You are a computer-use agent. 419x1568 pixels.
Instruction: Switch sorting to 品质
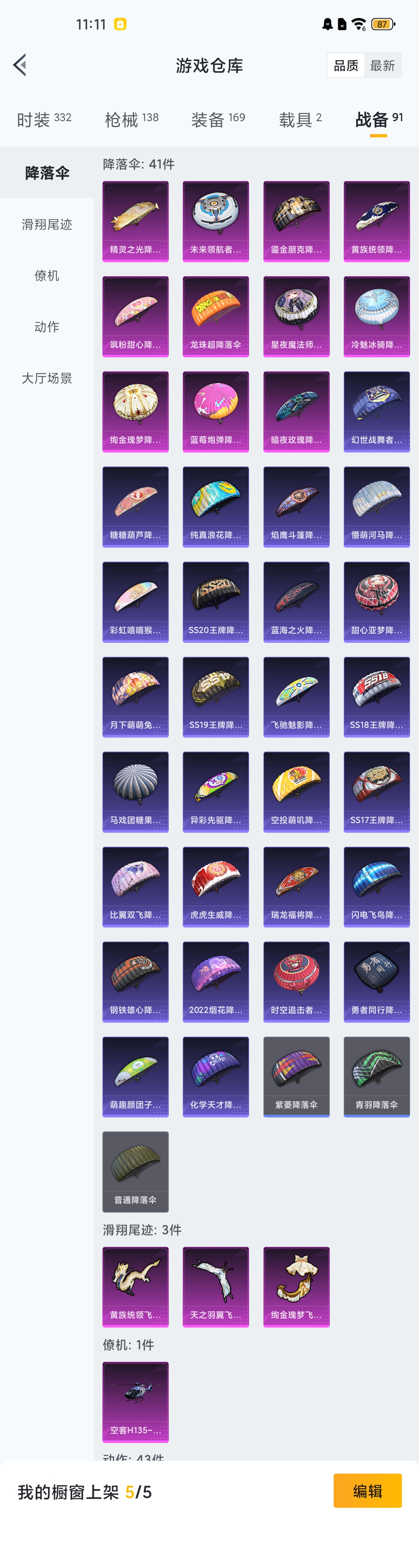click(346, 65)
